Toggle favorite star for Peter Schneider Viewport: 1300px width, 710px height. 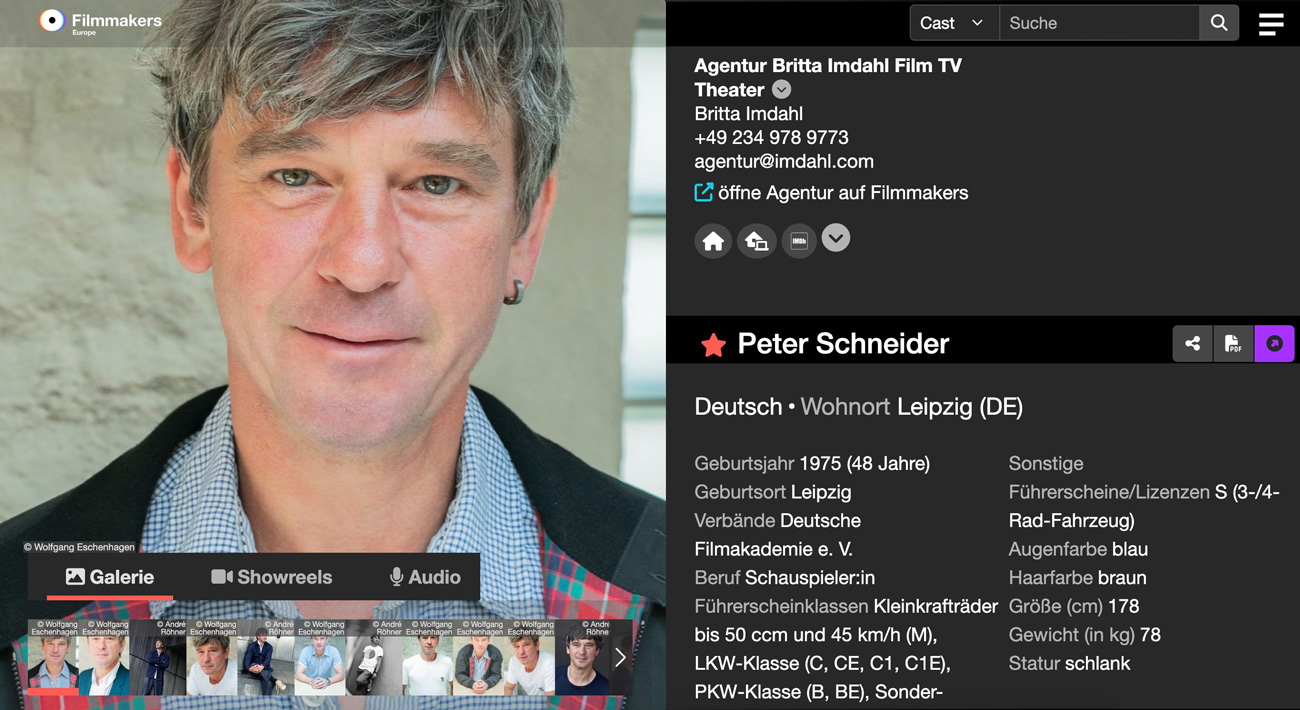[x=713, y=345]
